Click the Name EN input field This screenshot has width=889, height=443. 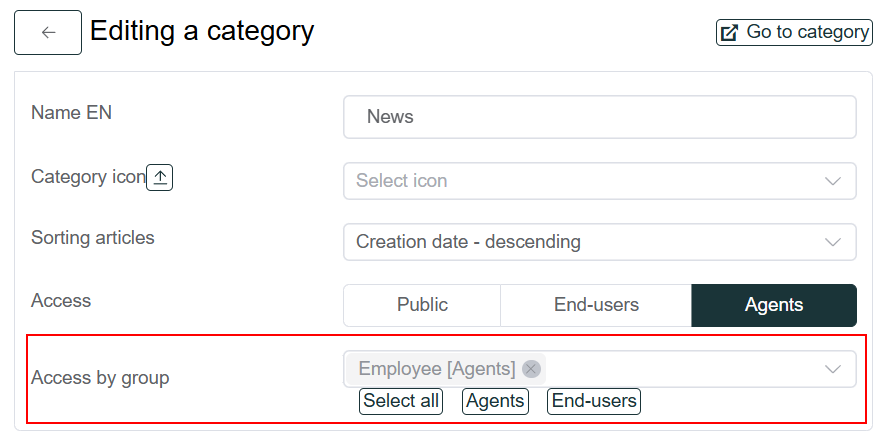click(x=600, y=117)
